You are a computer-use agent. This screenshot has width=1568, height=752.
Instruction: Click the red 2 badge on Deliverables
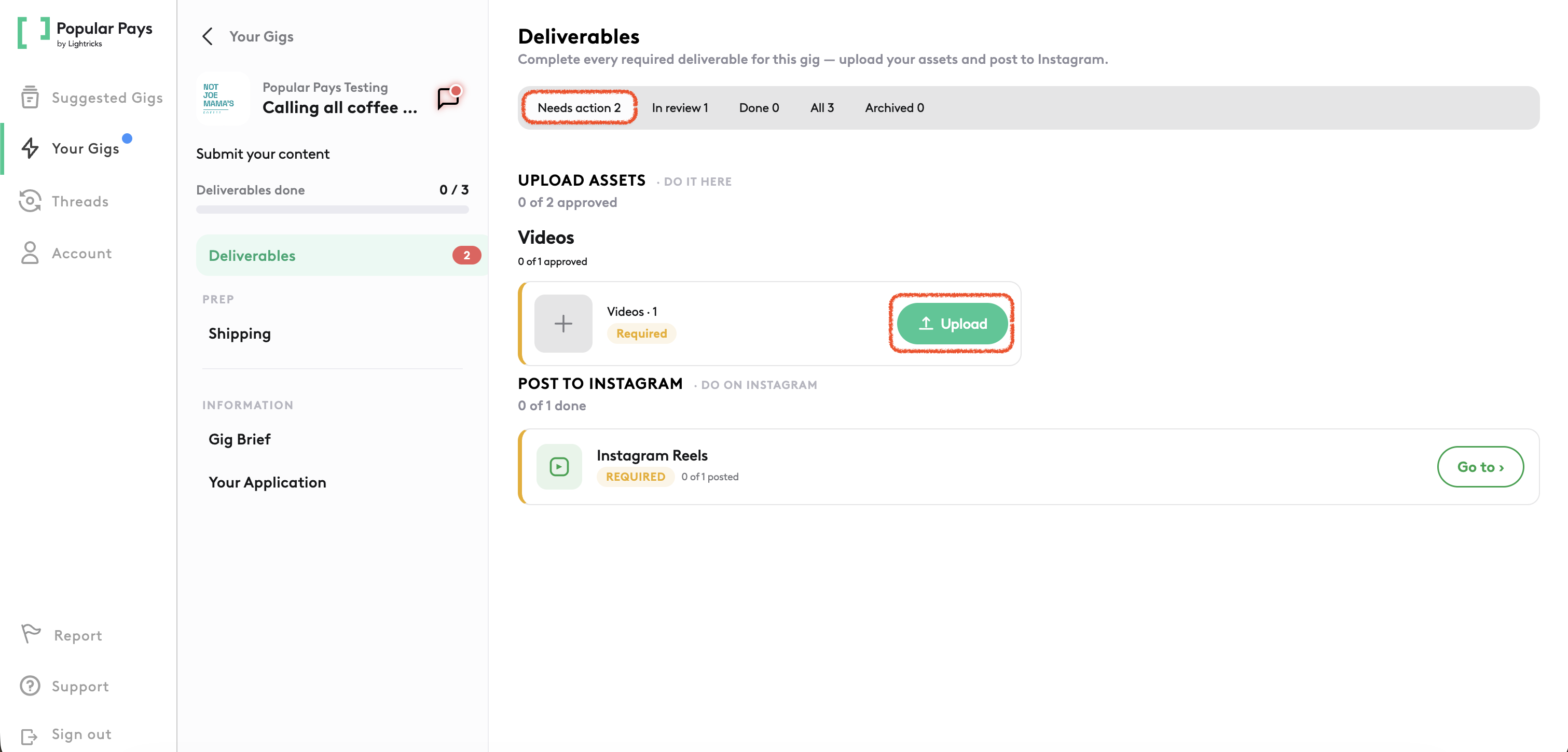tap(466, 256)
